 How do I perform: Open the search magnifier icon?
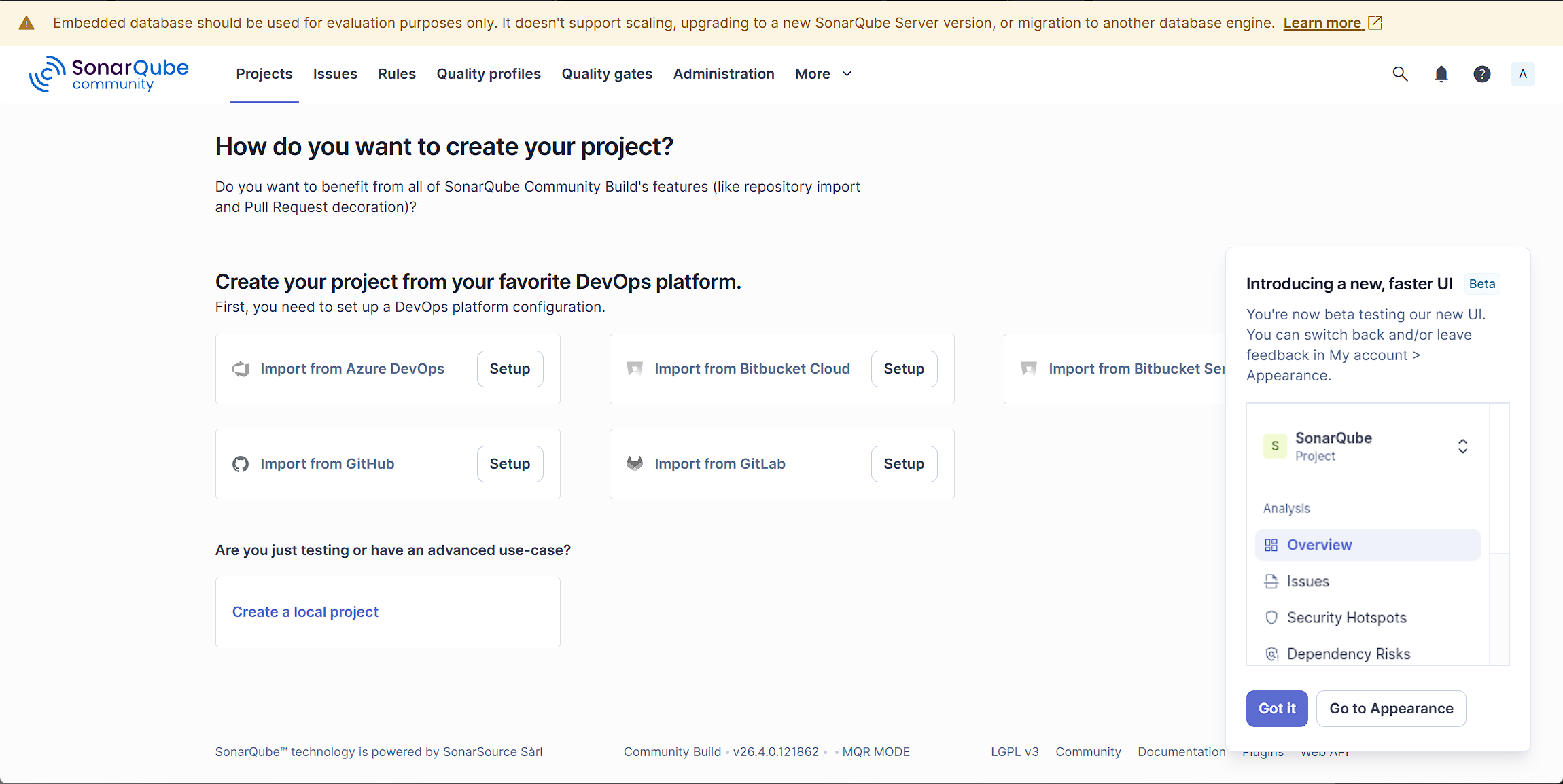pyautogui.click(x=1400, y=74)
